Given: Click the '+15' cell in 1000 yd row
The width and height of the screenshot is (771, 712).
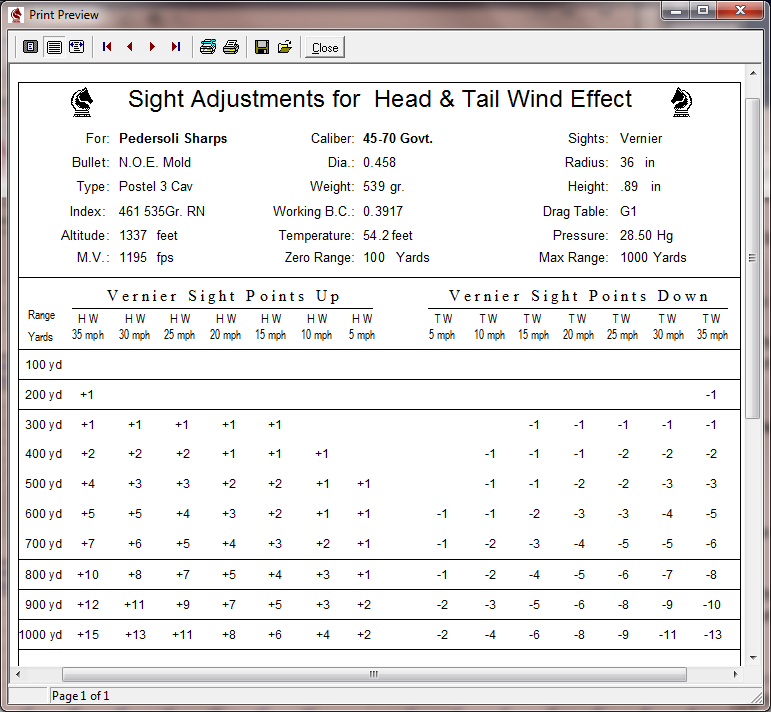Looking at the screenshot, I should point(88,635).
